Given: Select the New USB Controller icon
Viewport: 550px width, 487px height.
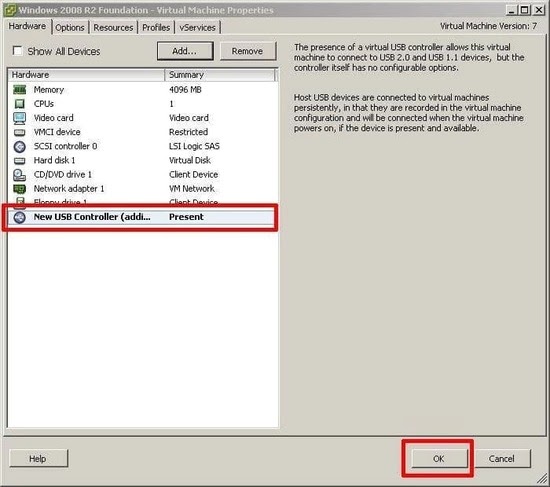Looking at the screenshot, I should tap(20, 217).
